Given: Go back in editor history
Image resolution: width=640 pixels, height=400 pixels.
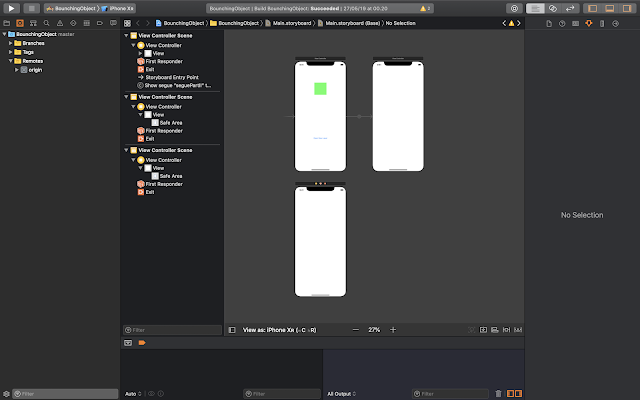Looking at the screenshot, I should [138, 23].
